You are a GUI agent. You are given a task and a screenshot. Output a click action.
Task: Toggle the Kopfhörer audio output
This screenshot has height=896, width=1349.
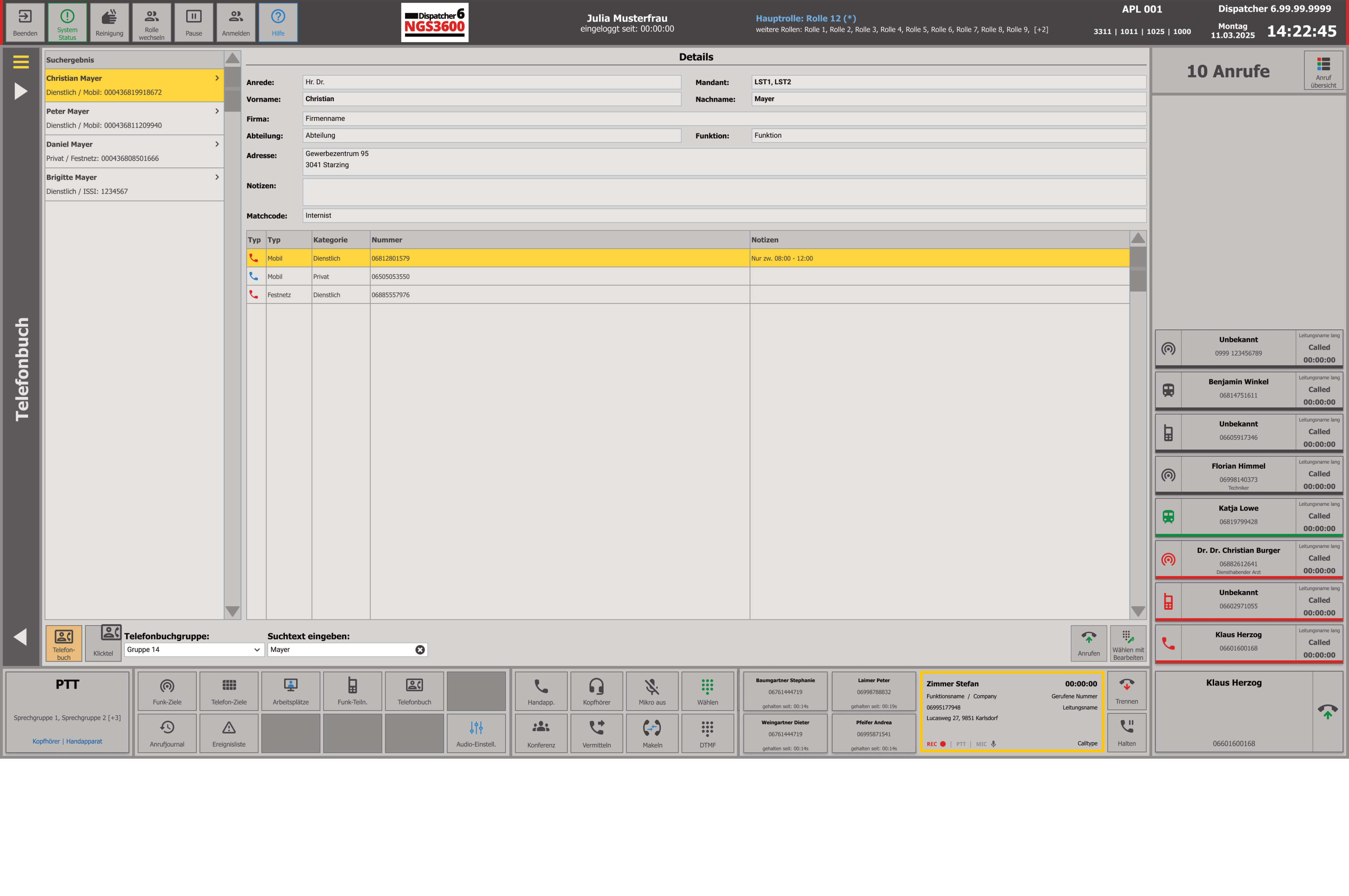click(x=596, y=691)
